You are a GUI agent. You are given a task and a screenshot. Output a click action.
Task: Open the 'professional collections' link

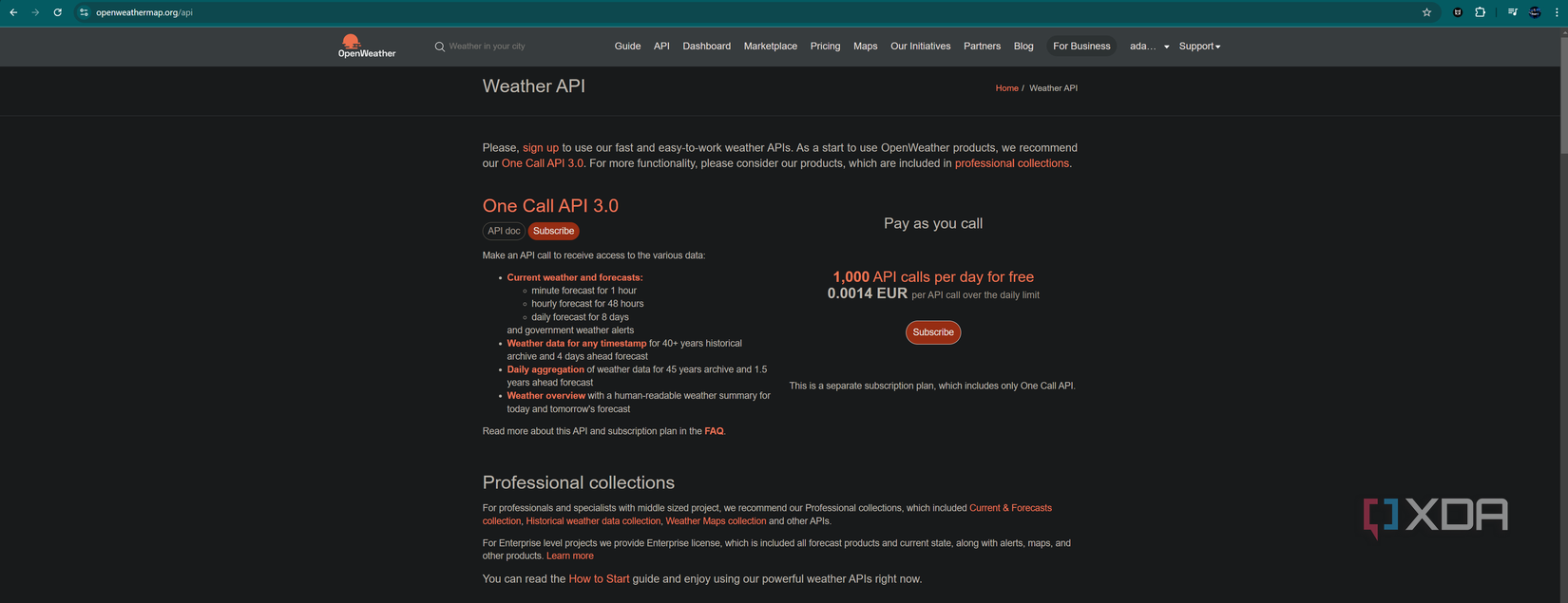[1011, 163]
